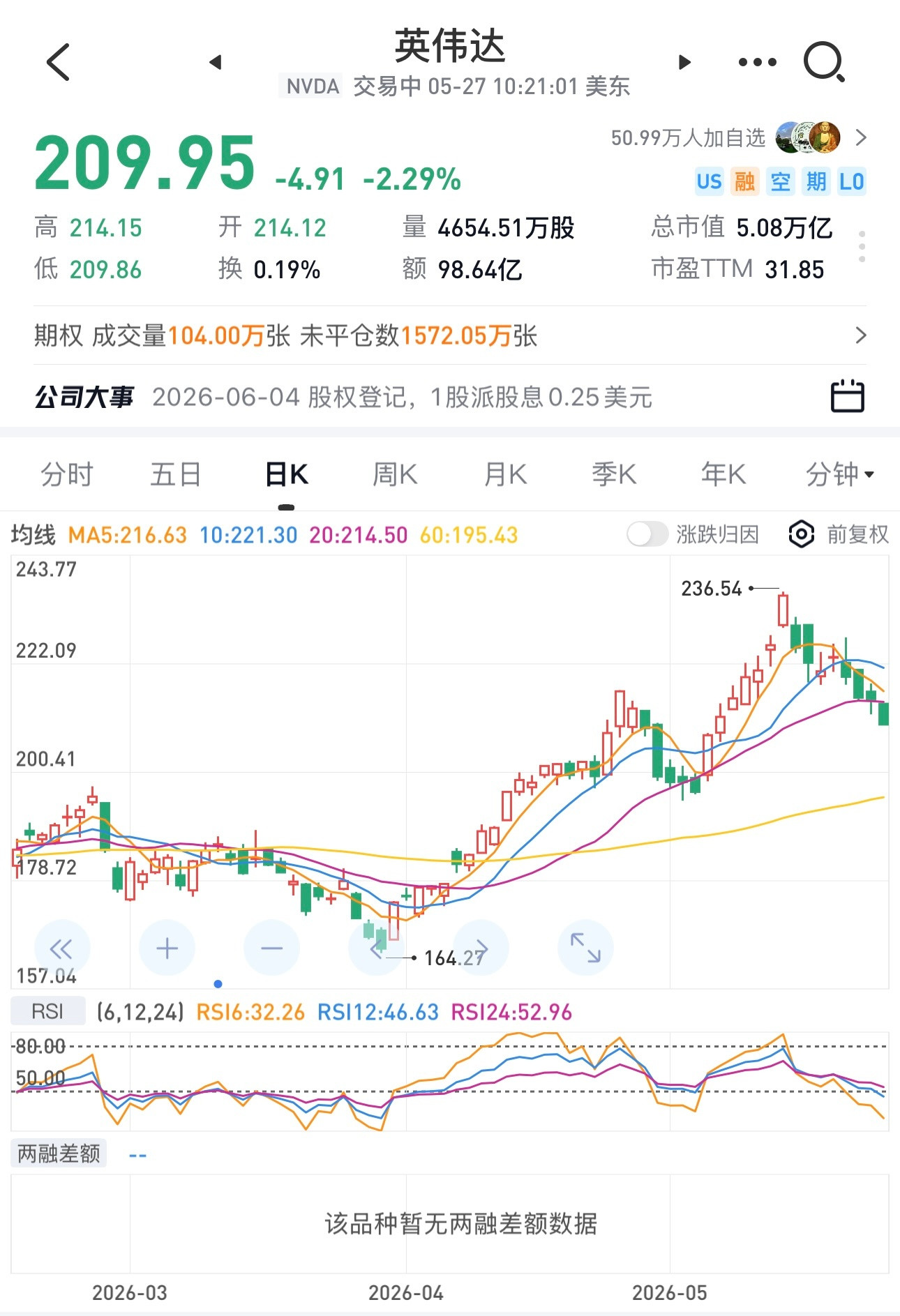Open the 两融差额 indicator selector
This screenshot has height=1316, width=900.
(x=59, y=1154)
